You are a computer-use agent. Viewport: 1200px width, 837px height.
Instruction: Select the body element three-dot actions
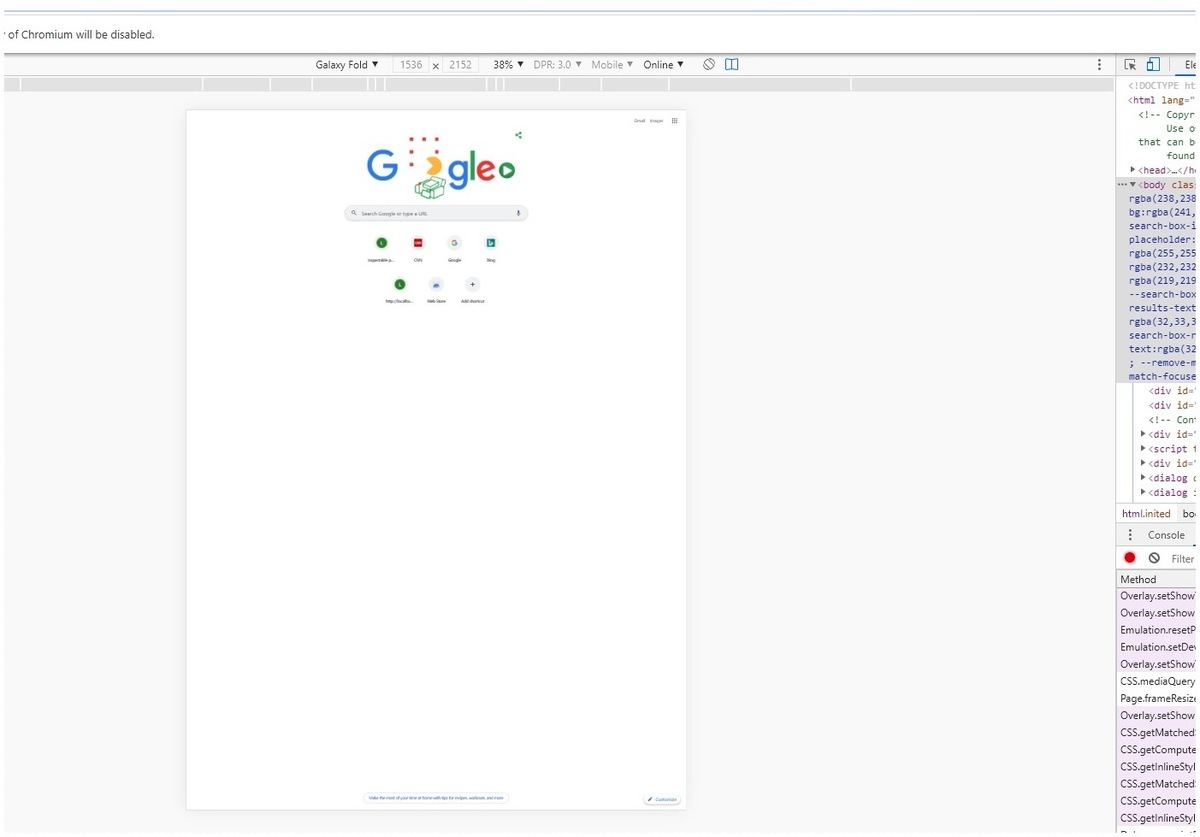point(1121,185)
